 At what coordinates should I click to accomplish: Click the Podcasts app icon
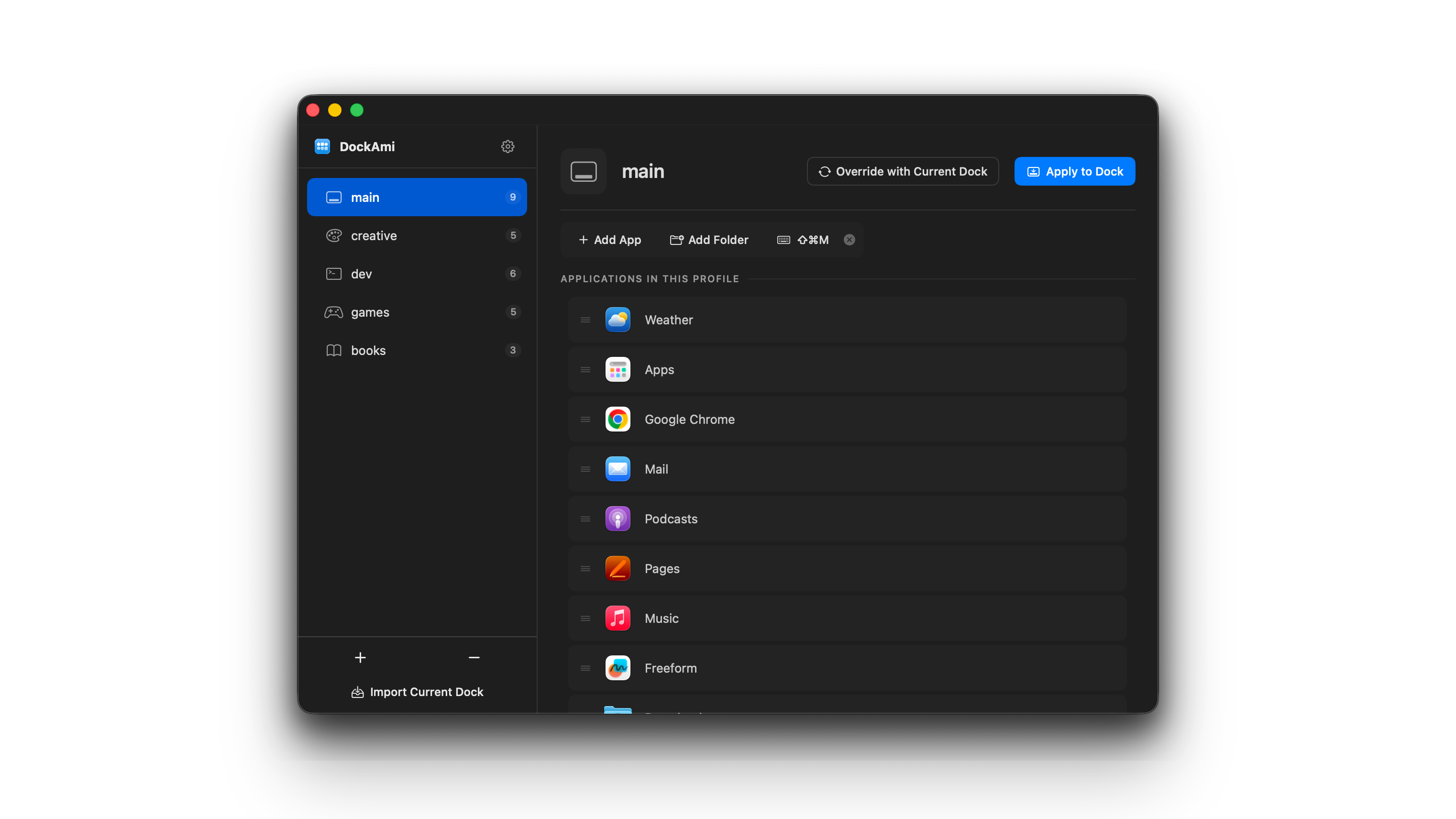(x=617, y=519)
